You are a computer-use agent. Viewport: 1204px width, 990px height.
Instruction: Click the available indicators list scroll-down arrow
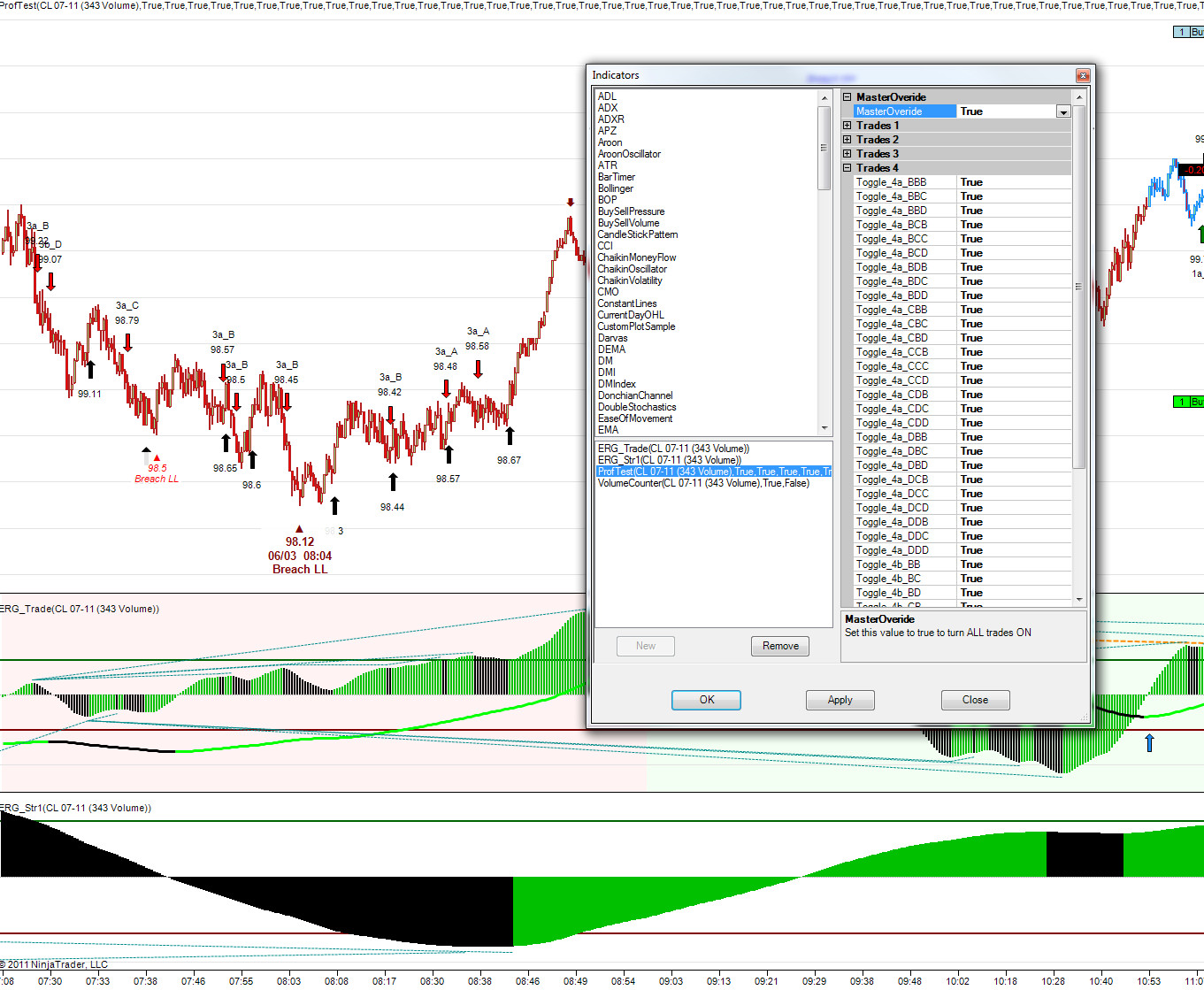[x=824, y=428]
